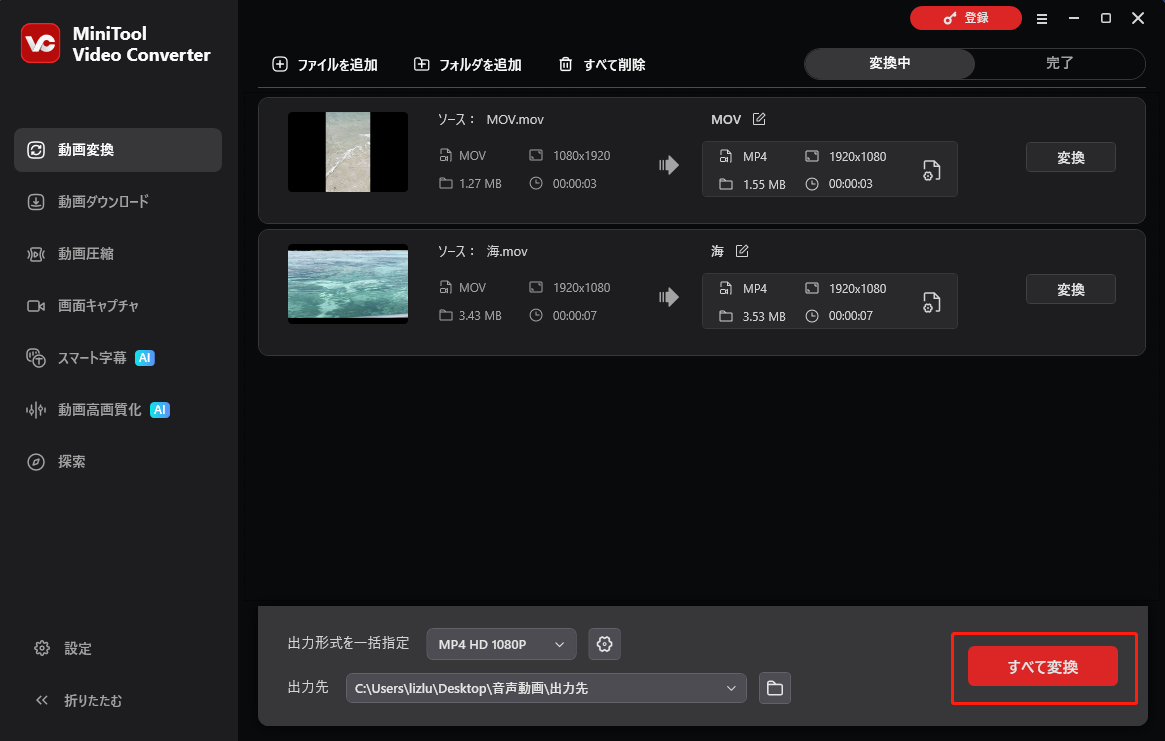Edit the output name 海 with pencil icon

tap(741, 251)
